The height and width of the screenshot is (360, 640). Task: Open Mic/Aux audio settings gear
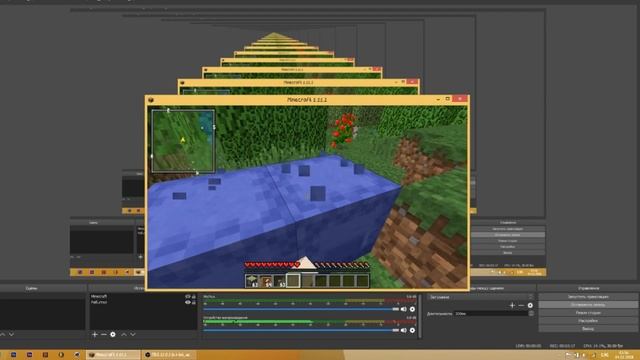click(x=412, y=309)
